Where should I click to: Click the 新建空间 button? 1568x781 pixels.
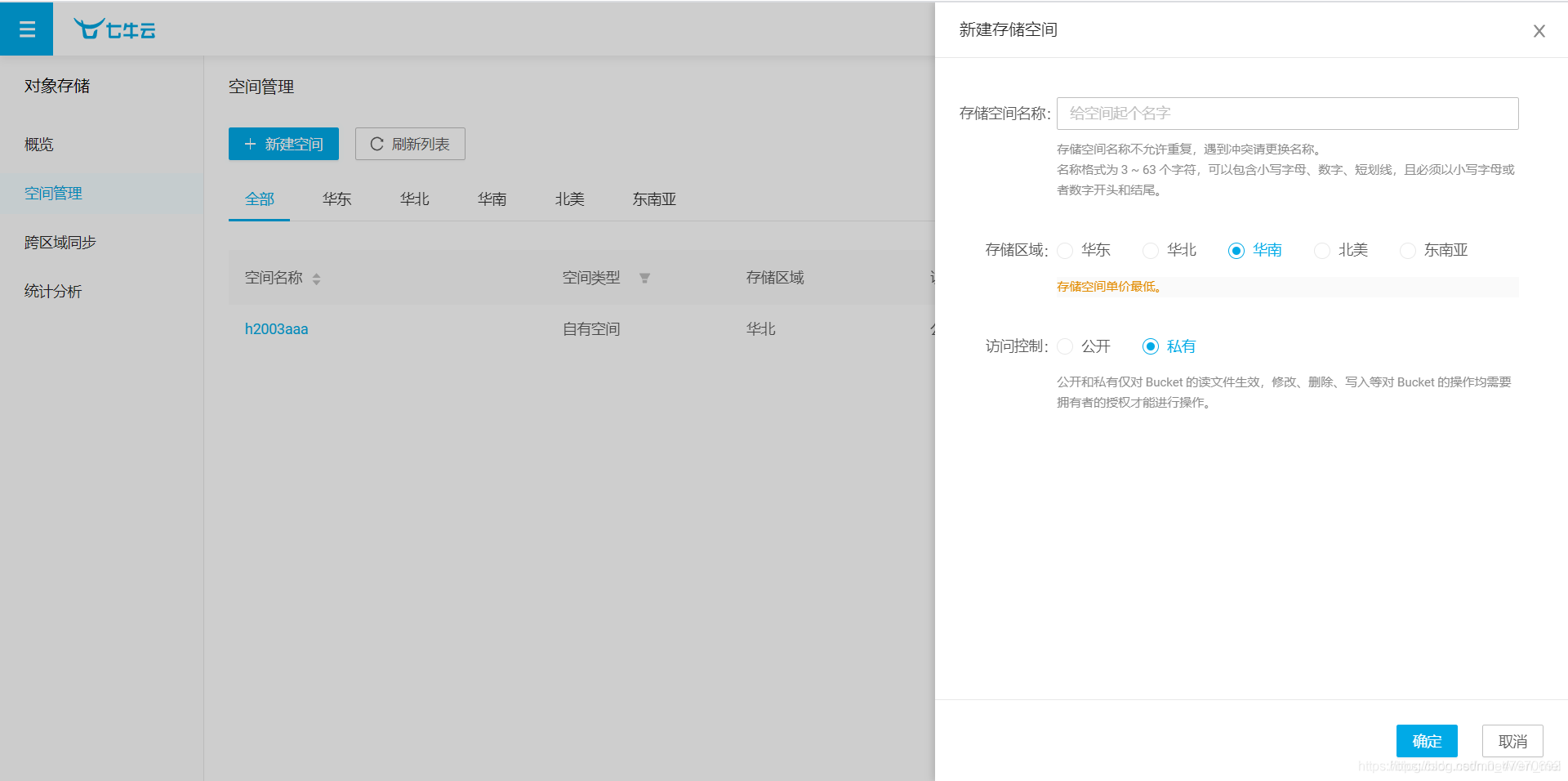pos(283,144)
